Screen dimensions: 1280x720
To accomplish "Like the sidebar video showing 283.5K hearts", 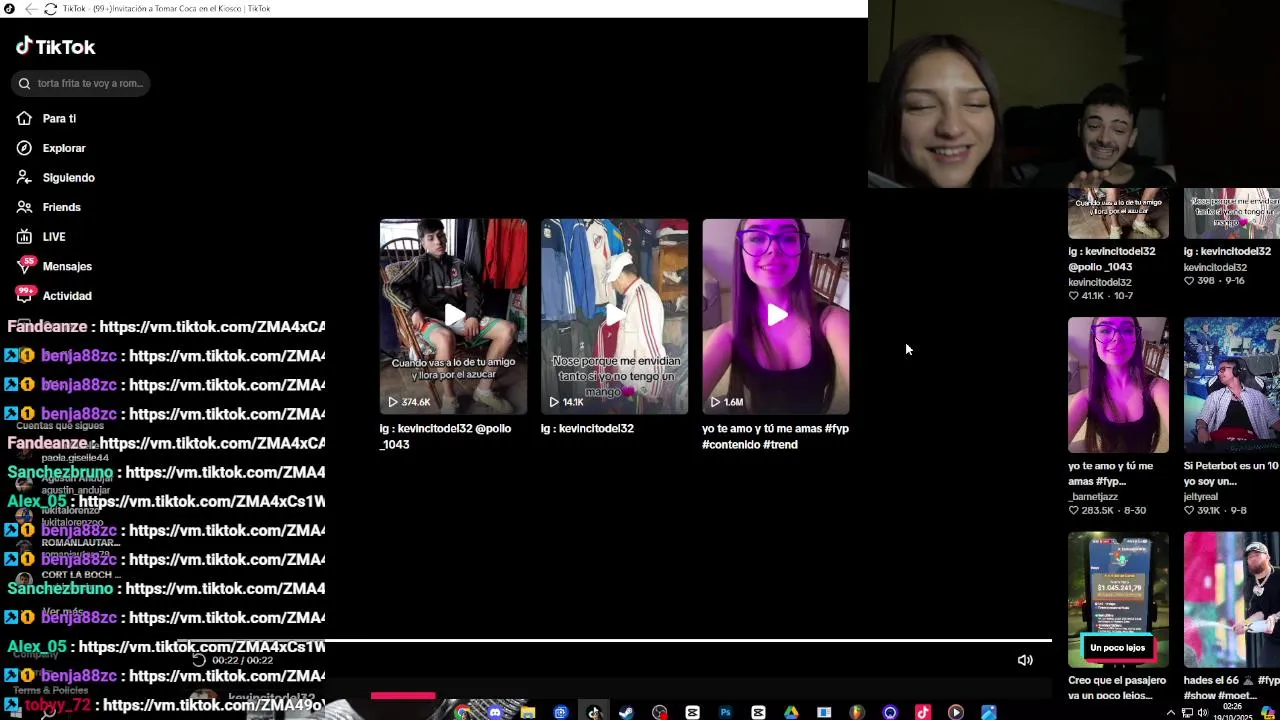I will [x=1074, y=510].
